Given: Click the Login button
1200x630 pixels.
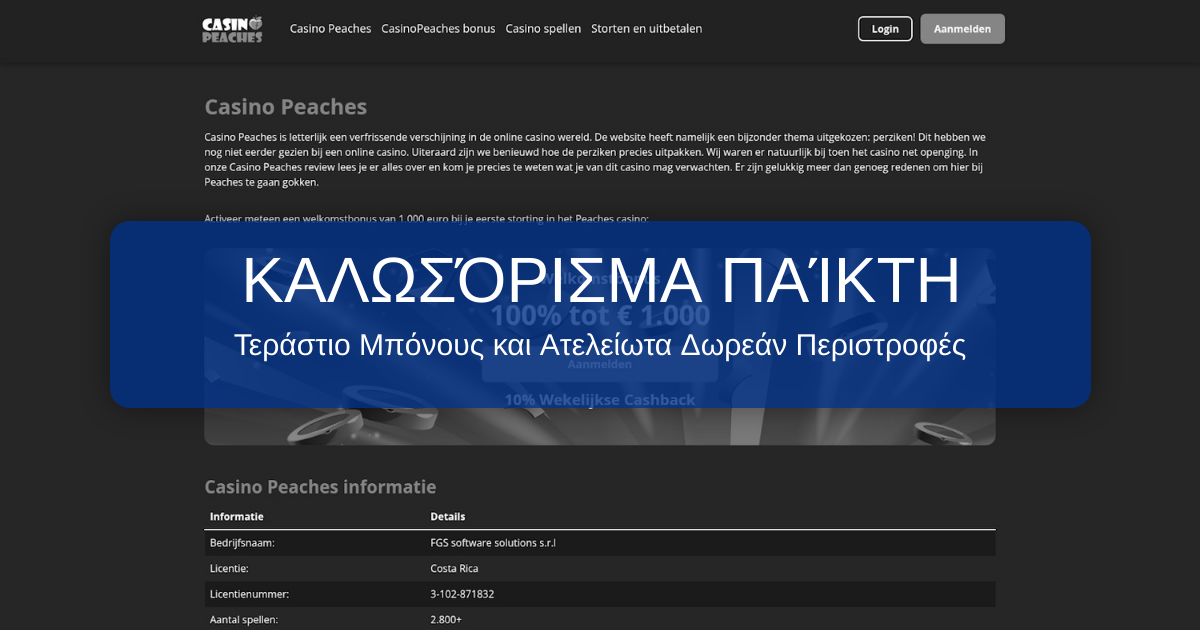Looking at the screenshot, I should pos(885,29).
